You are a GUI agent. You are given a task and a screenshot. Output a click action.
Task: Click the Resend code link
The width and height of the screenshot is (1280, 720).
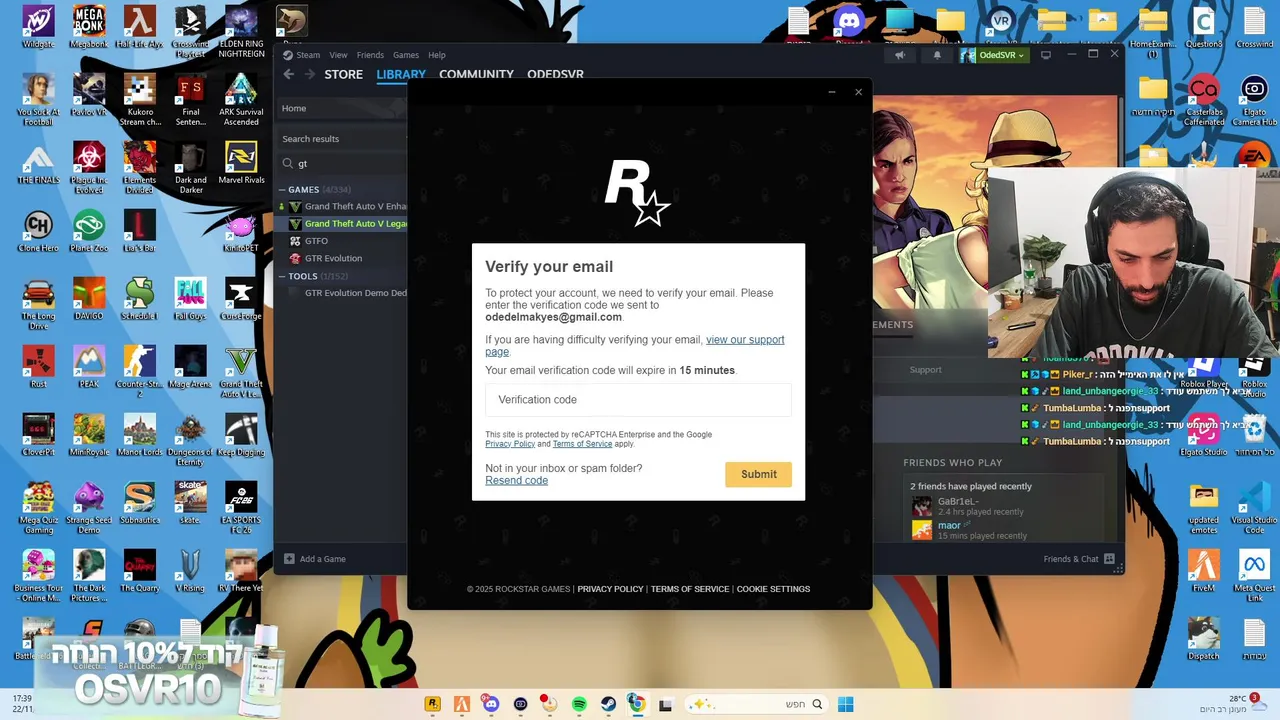pos(516,481)
